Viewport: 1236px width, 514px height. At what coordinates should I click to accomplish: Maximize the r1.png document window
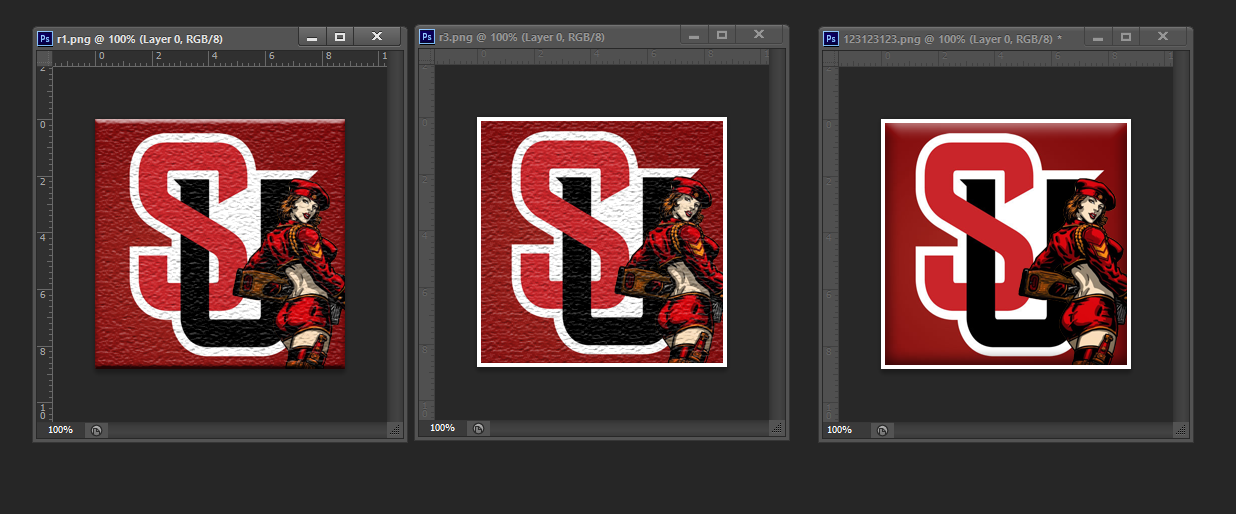pos(340,37)
